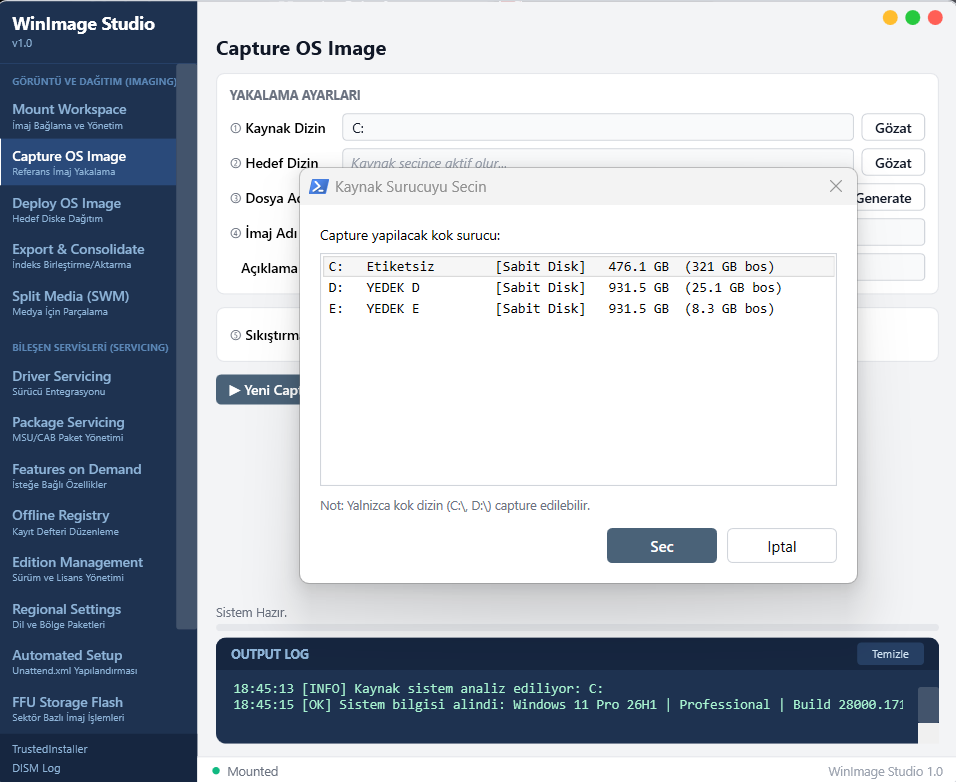This screenshot has width=956, height=782.
Task: Click 'Capture yapilacak kok surucu:' label
Action: pos(410,235)
